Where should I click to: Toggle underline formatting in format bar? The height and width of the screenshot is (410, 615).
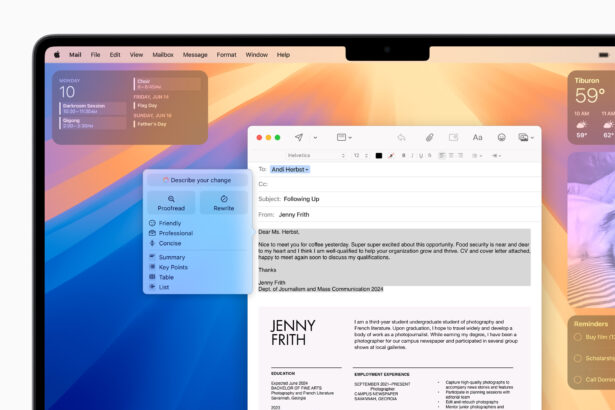pyautogui.click(x=421, y=156)
